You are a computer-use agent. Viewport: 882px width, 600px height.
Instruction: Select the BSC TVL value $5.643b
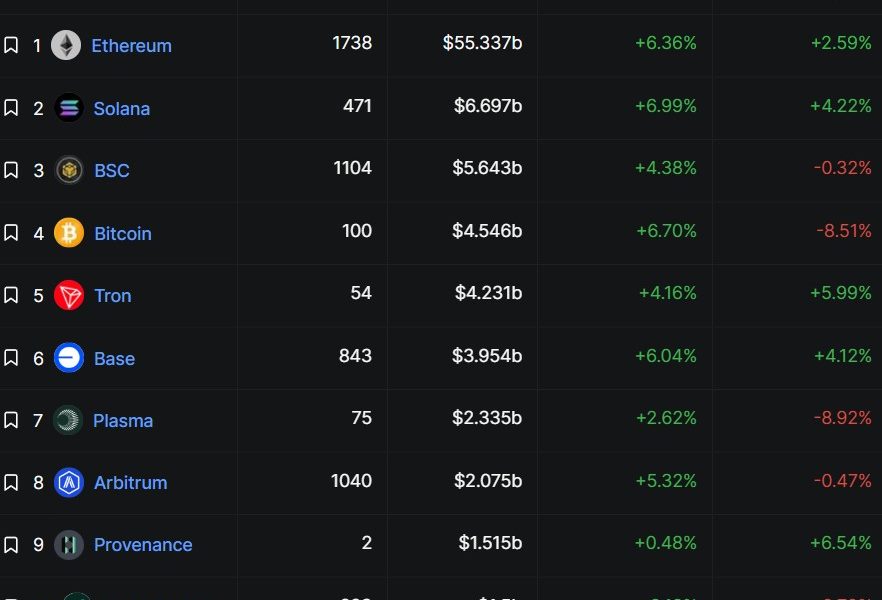coord(488,169)
